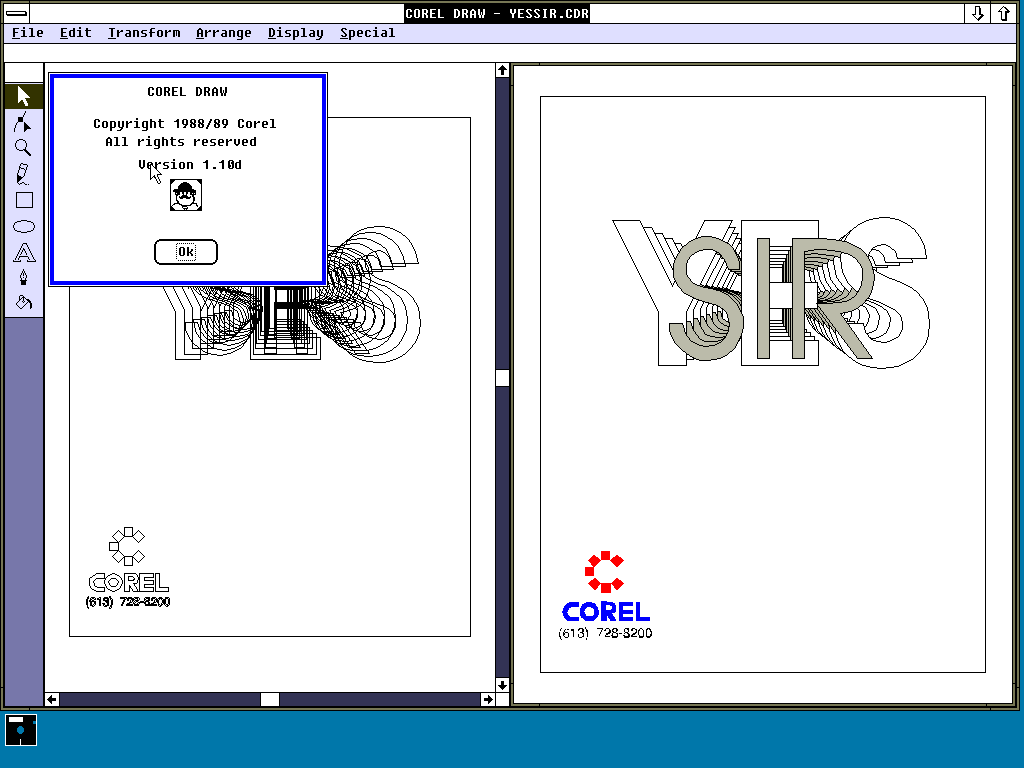Click the COREL DRAW - YESSIR.CDR title

click(x=497, y=14)
